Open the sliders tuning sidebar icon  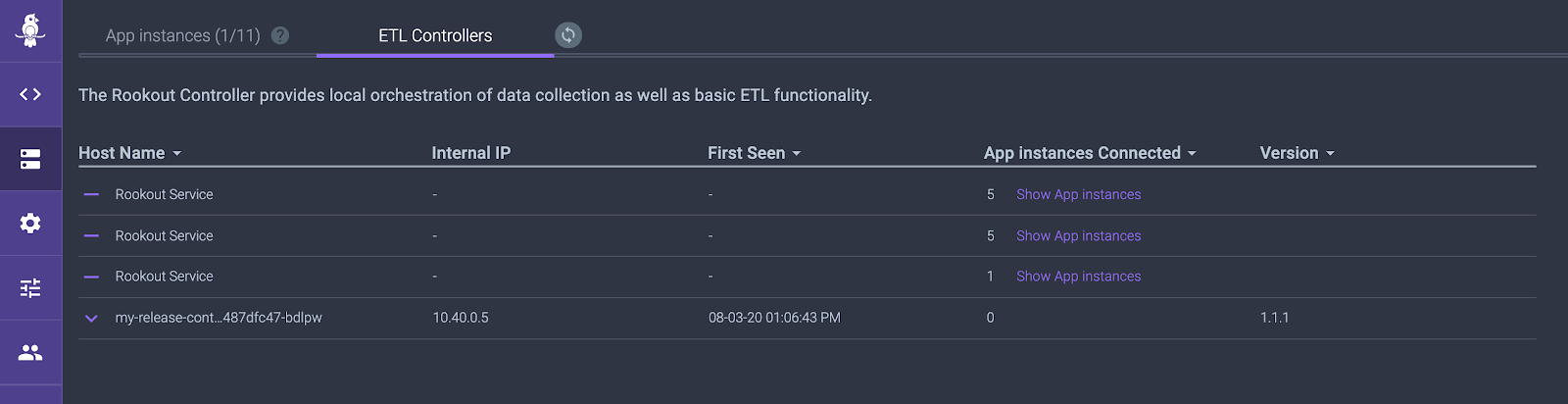30,288
